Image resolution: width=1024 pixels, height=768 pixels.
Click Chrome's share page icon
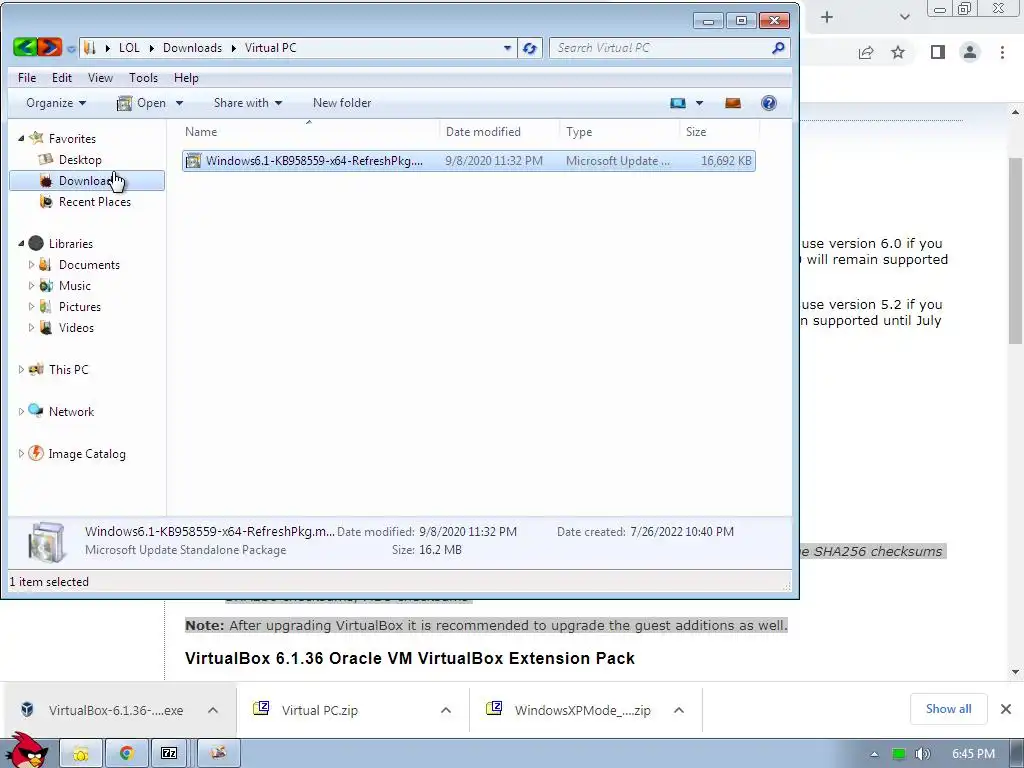[x=866, y=52]
